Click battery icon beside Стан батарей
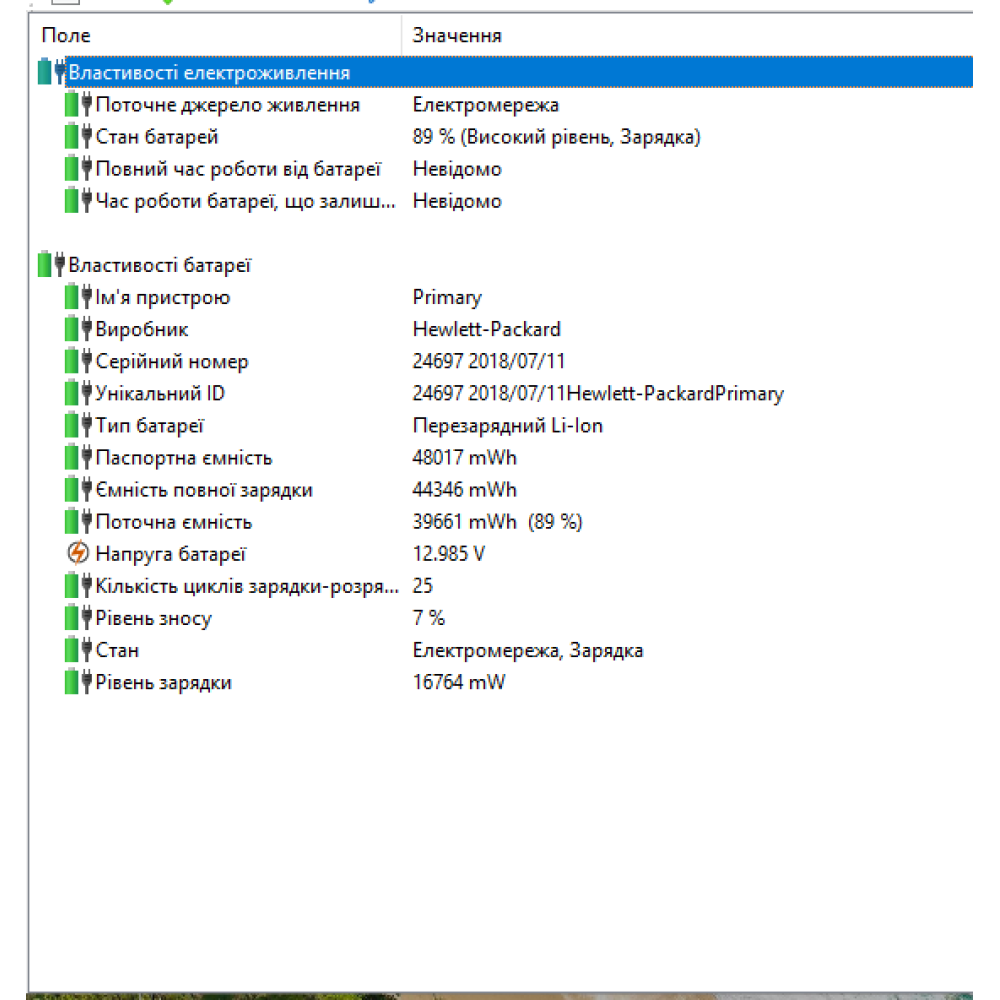 click(78, 136)
